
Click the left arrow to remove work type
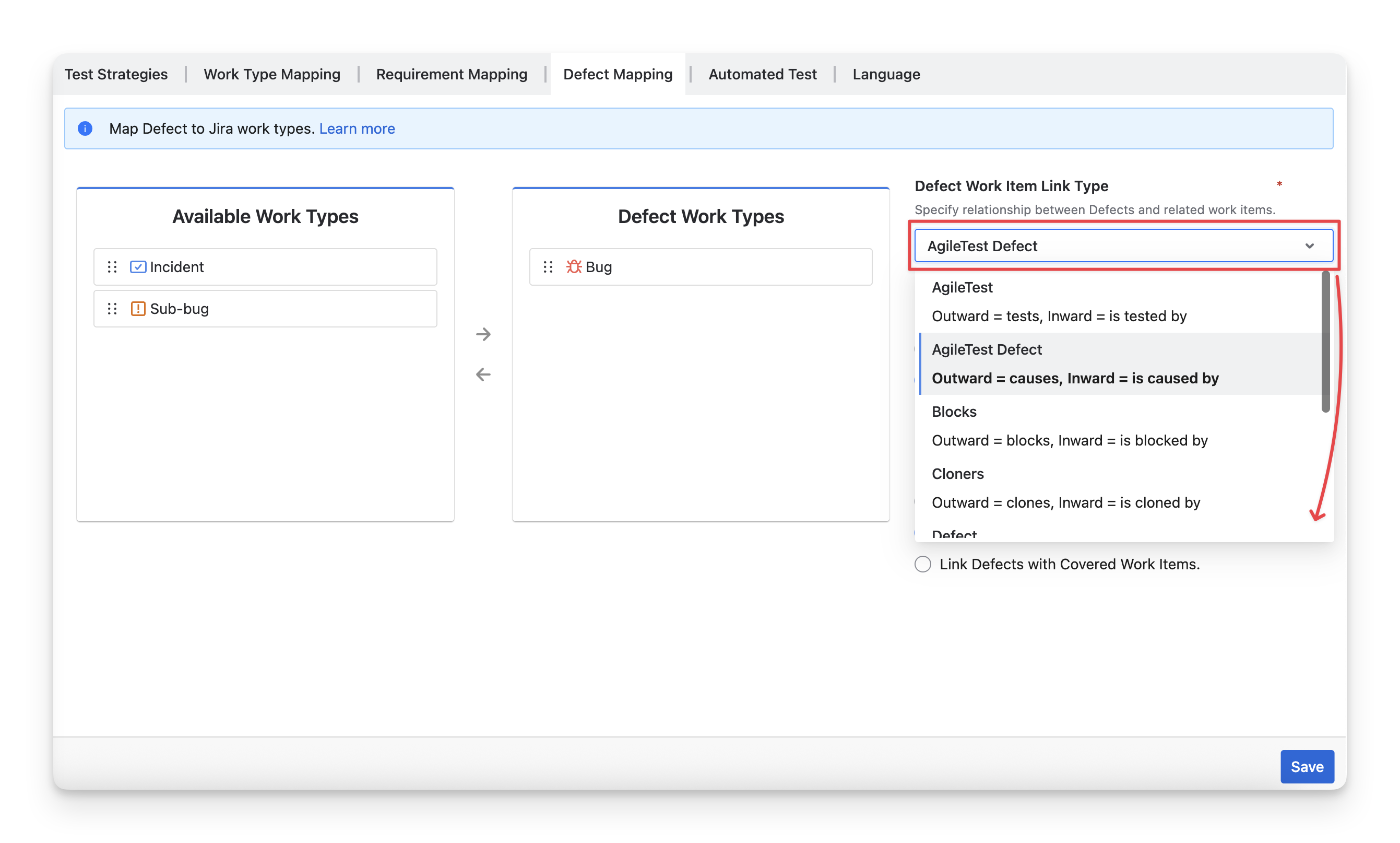click(483, 374)
